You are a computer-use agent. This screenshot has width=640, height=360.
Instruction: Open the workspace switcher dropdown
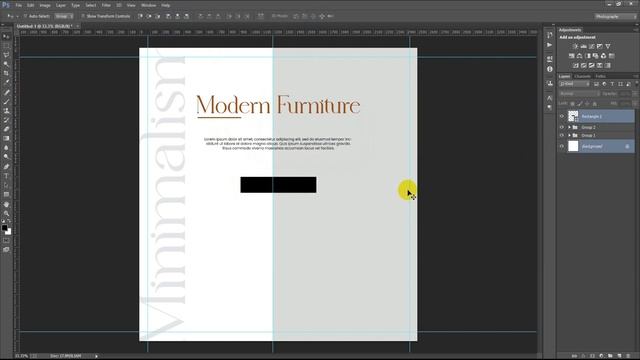tap(616, 17)
